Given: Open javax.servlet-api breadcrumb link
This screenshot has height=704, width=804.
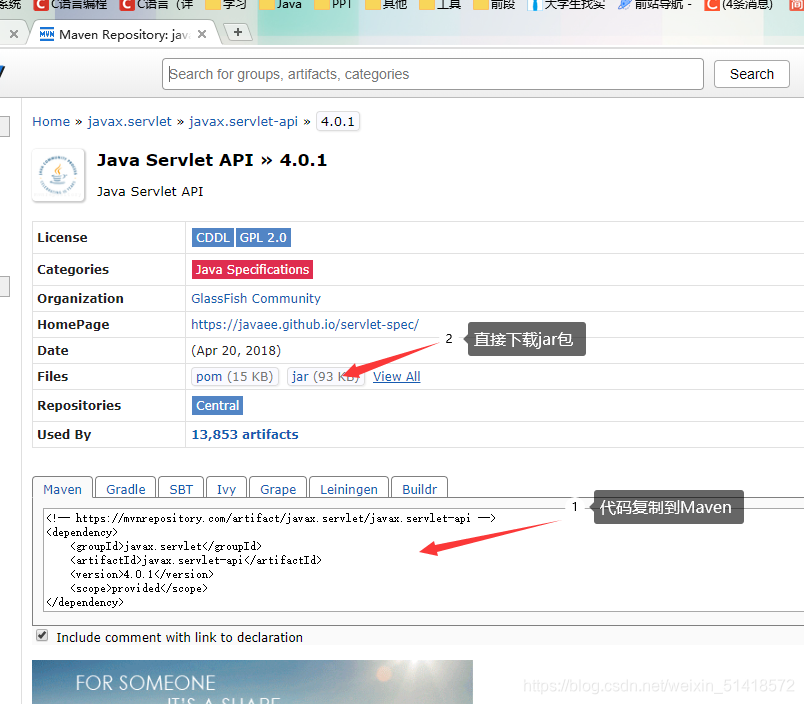Looking at the screenshot, I should click(x=243, y=122).
